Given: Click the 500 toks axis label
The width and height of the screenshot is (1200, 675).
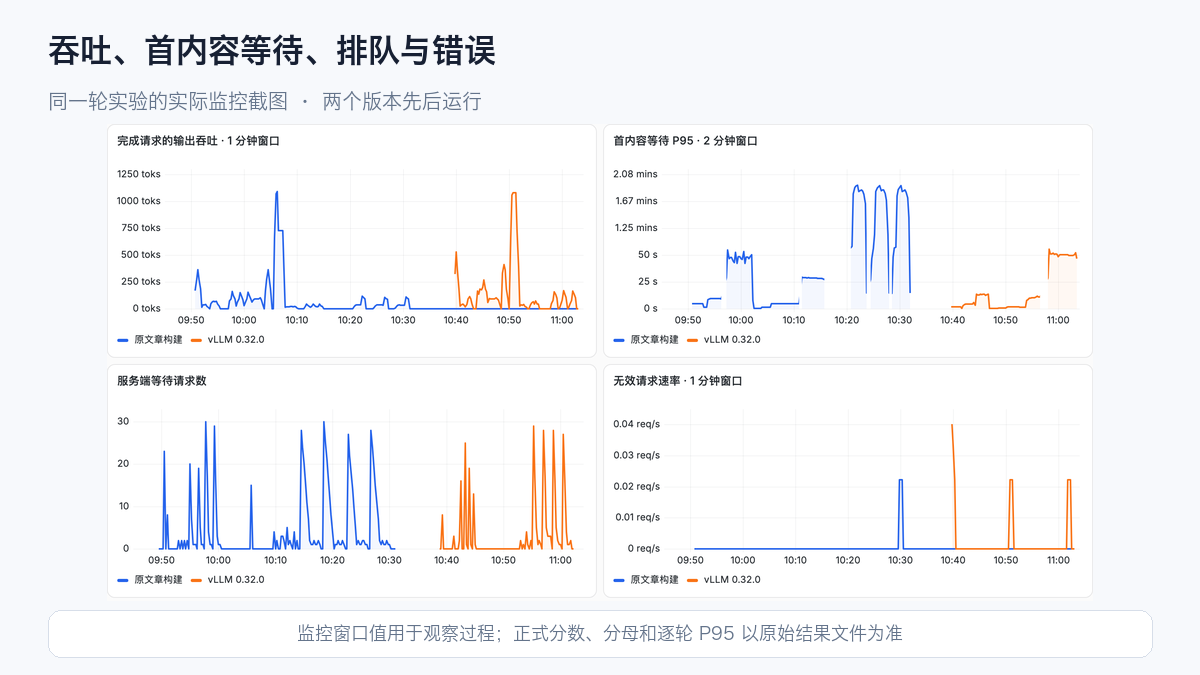Looking at the screenshot, I should [x=141, y=255].
